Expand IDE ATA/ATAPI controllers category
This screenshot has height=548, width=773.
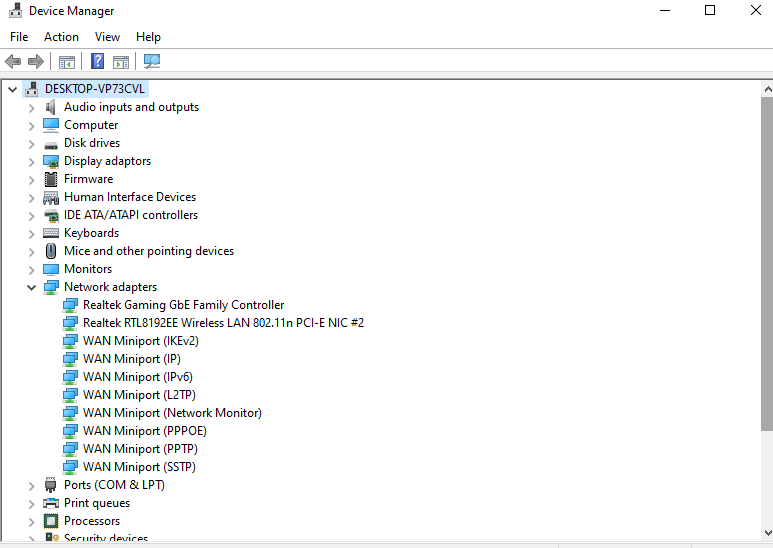(32, 216)
